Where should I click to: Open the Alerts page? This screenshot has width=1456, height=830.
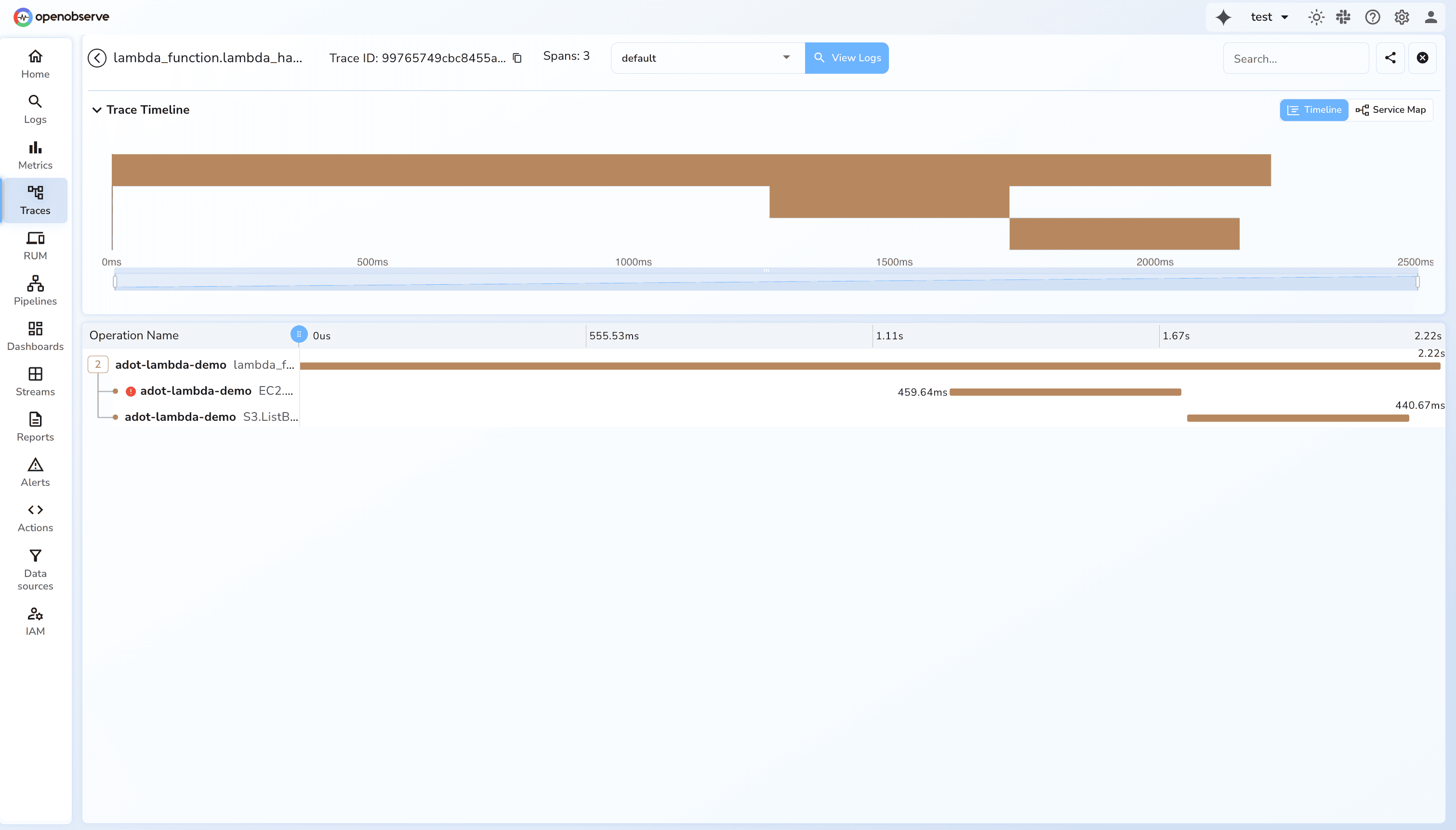click(35, 472)
